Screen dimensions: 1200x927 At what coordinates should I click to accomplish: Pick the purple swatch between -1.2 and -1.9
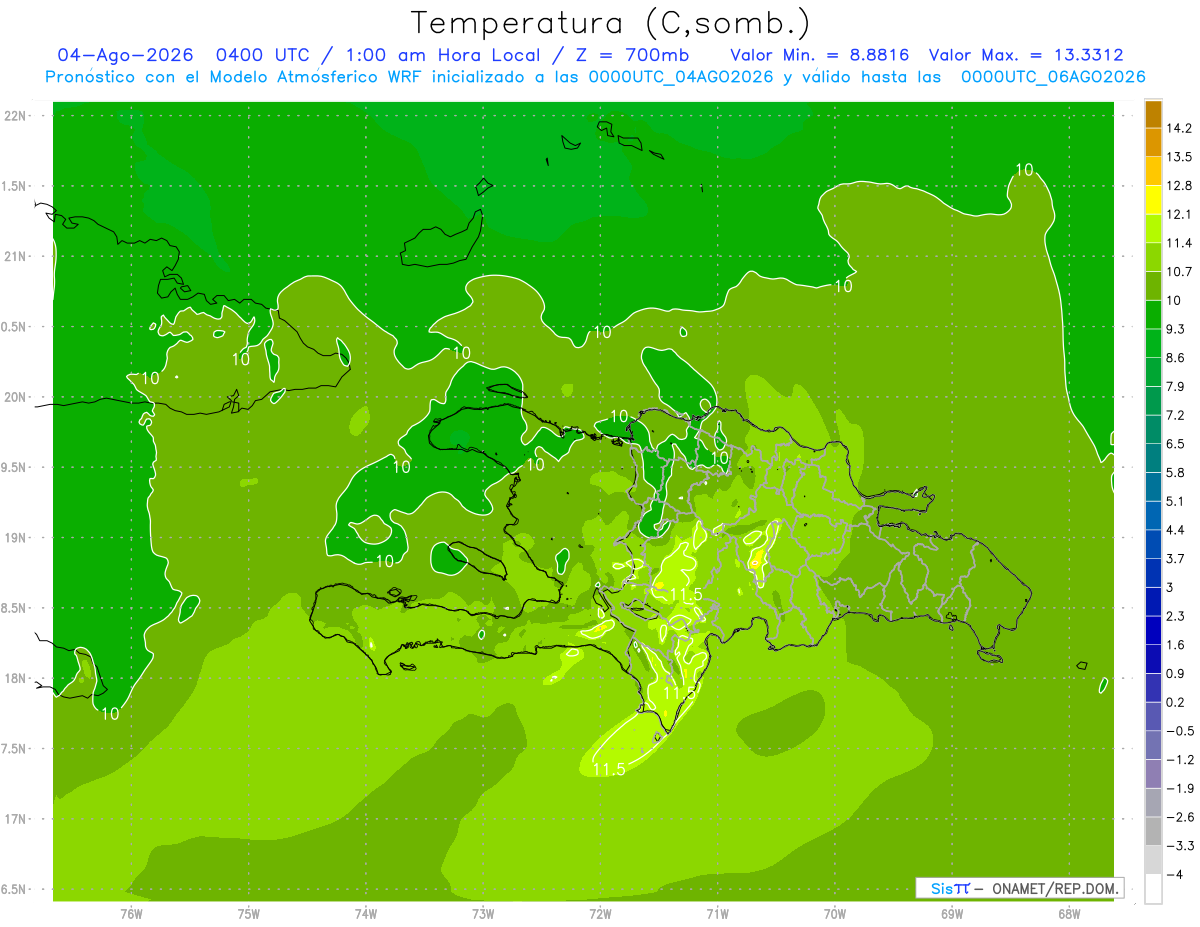(x=1153, y=773)
